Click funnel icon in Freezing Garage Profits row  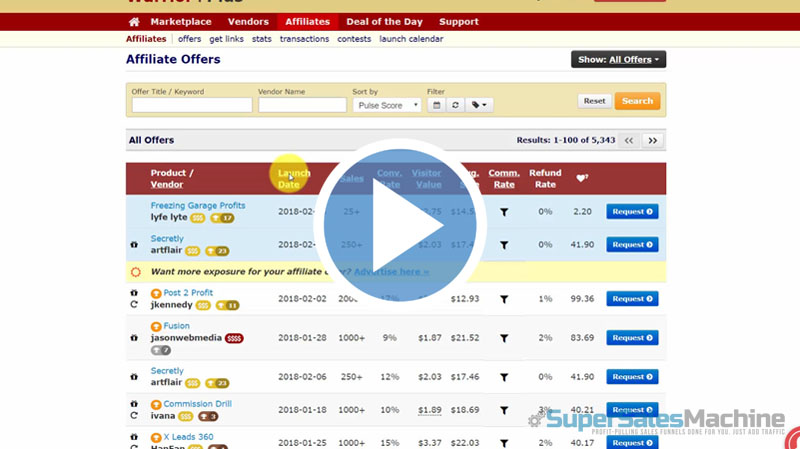pyautogui.click(x=504, y=212)
